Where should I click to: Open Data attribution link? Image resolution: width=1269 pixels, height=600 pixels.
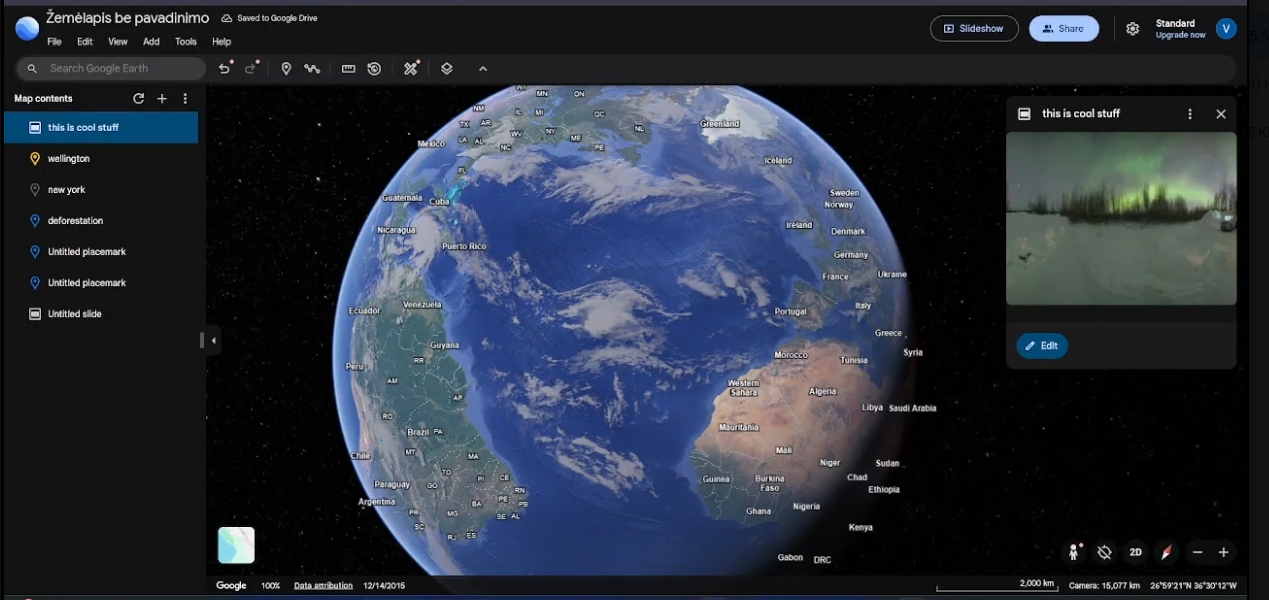pos(323,585)
